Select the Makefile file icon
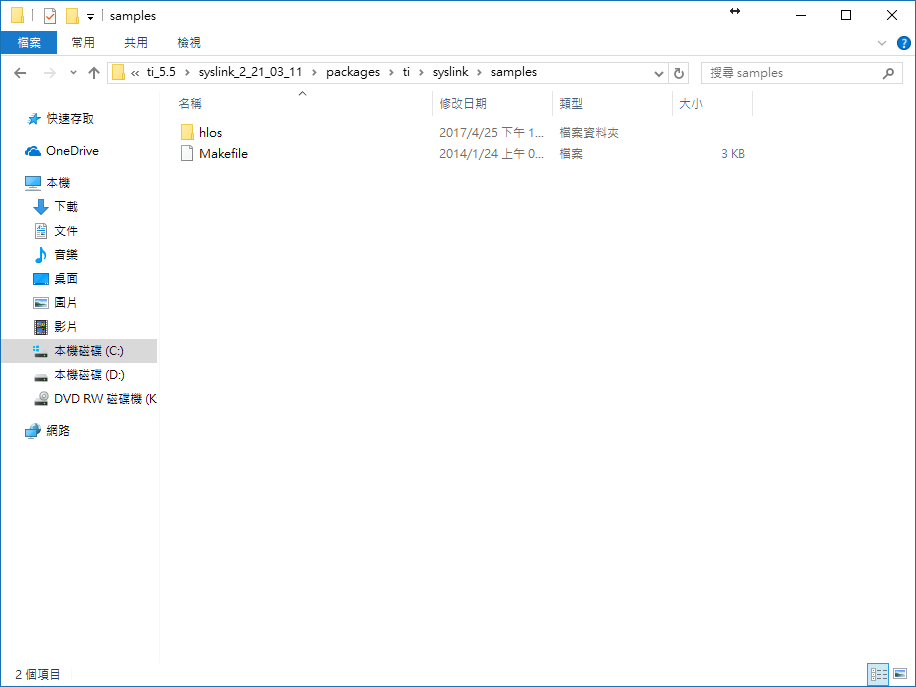Screen dimensions: 916x687 tap(187, 154)
